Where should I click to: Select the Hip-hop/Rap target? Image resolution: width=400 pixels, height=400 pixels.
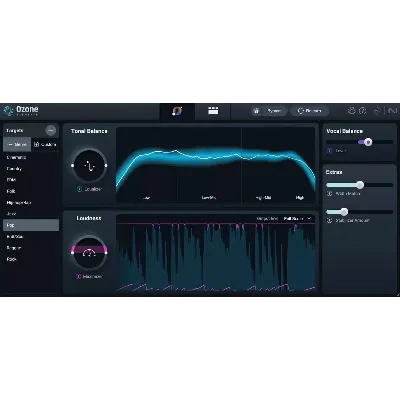pos(31,203)
